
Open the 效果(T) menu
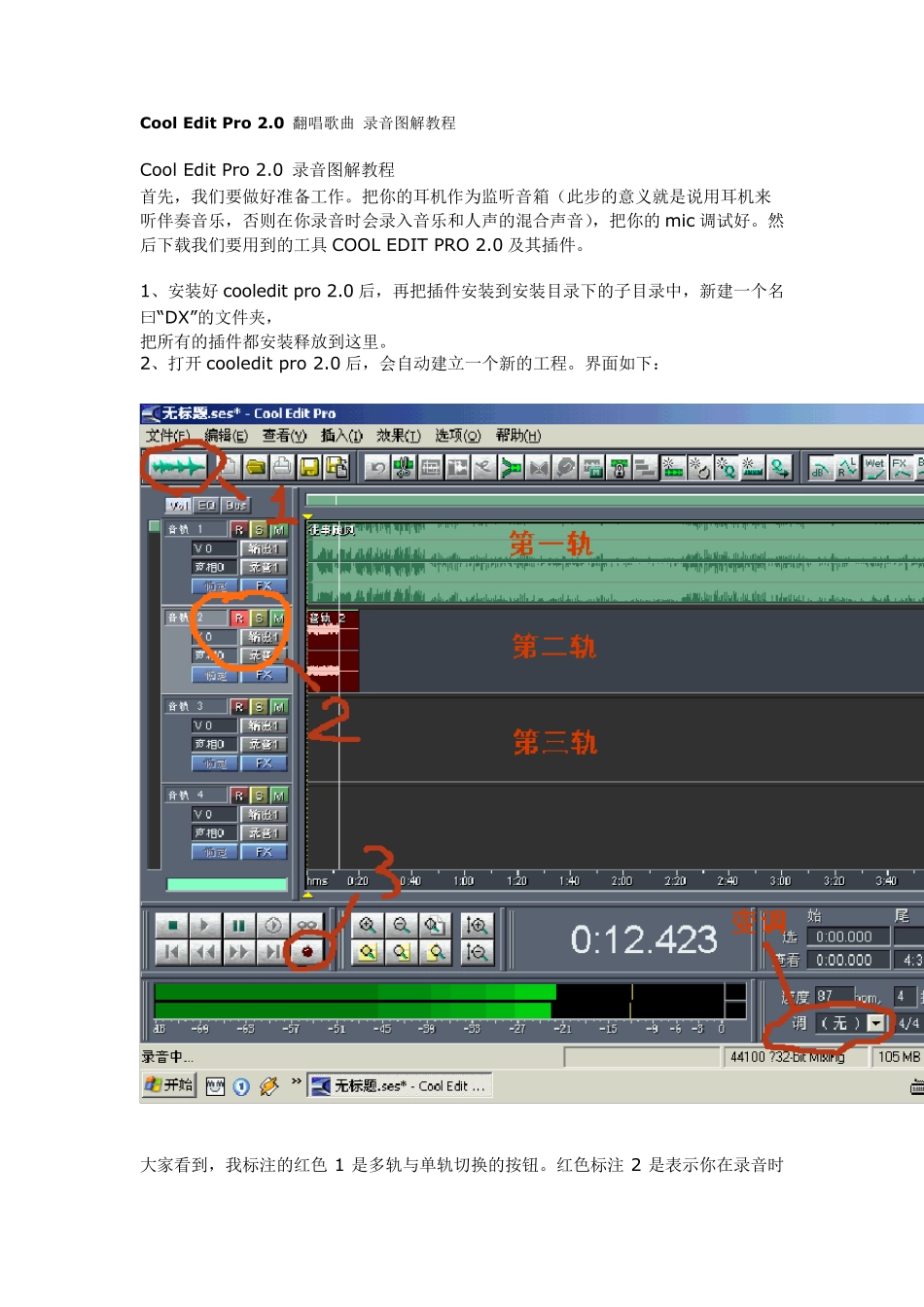point(399,436)
